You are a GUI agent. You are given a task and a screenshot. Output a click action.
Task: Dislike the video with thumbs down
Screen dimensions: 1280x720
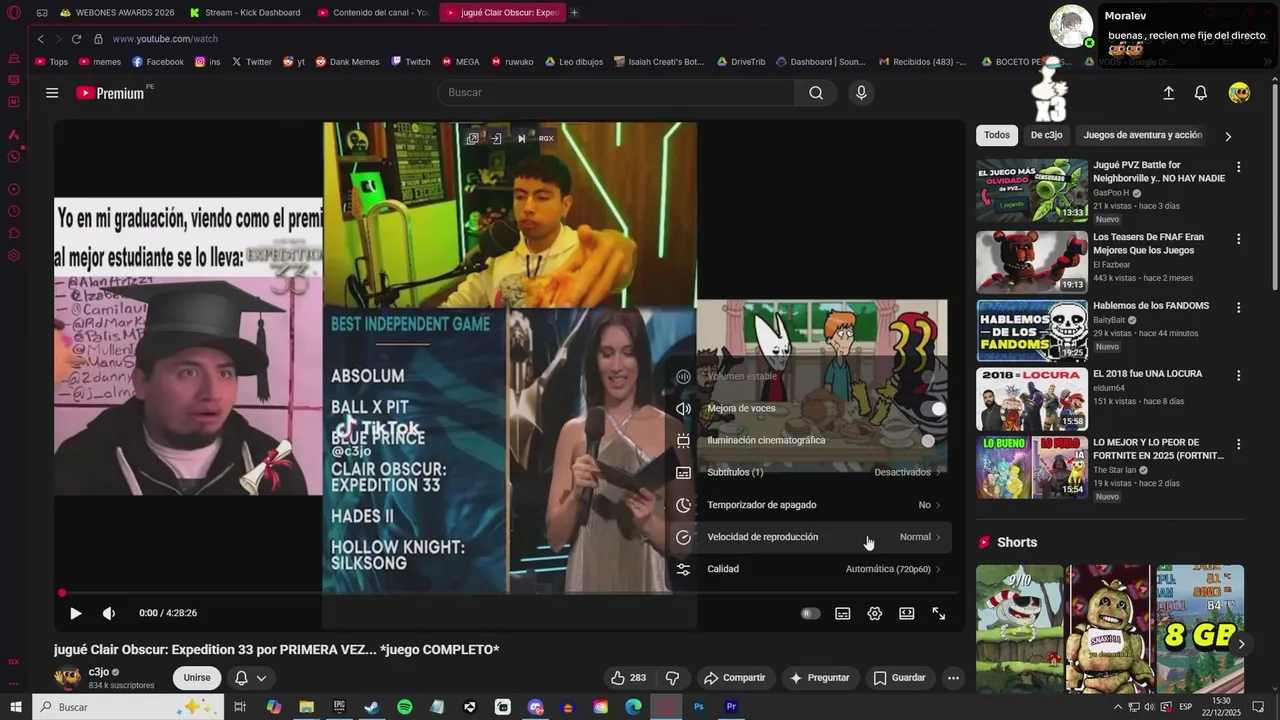(x=673, y=678)
